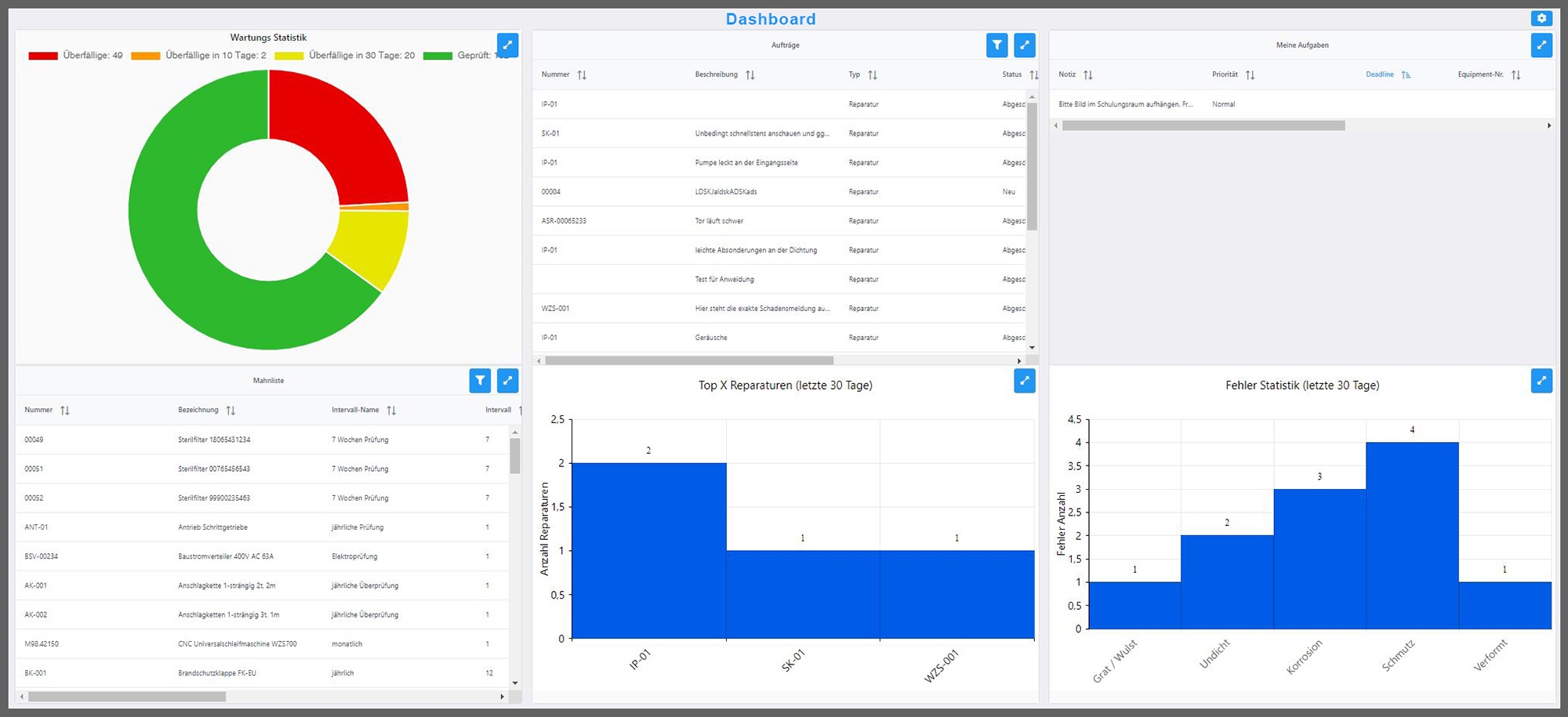Toggle the red Überfällige legend entry
Screen dimensions: 1568x717
[x=76, y=56]
